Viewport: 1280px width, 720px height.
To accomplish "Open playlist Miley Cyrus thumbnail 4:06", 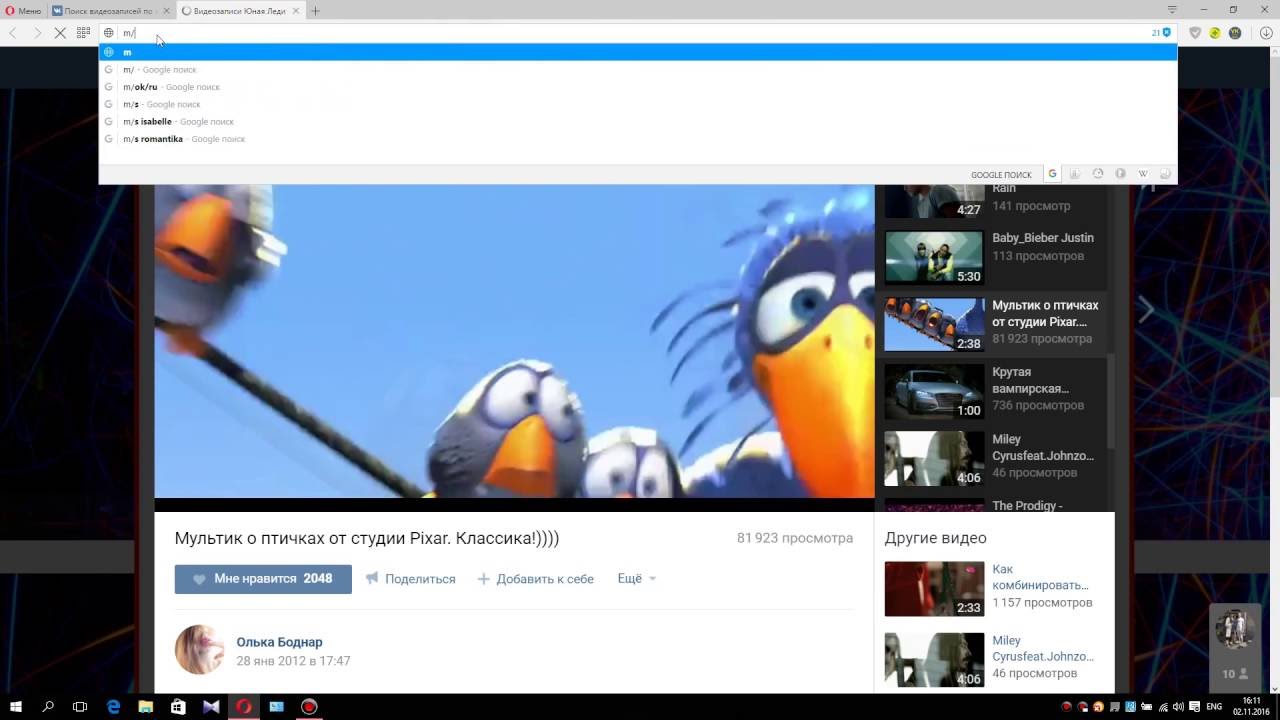I will click(934, 458).
